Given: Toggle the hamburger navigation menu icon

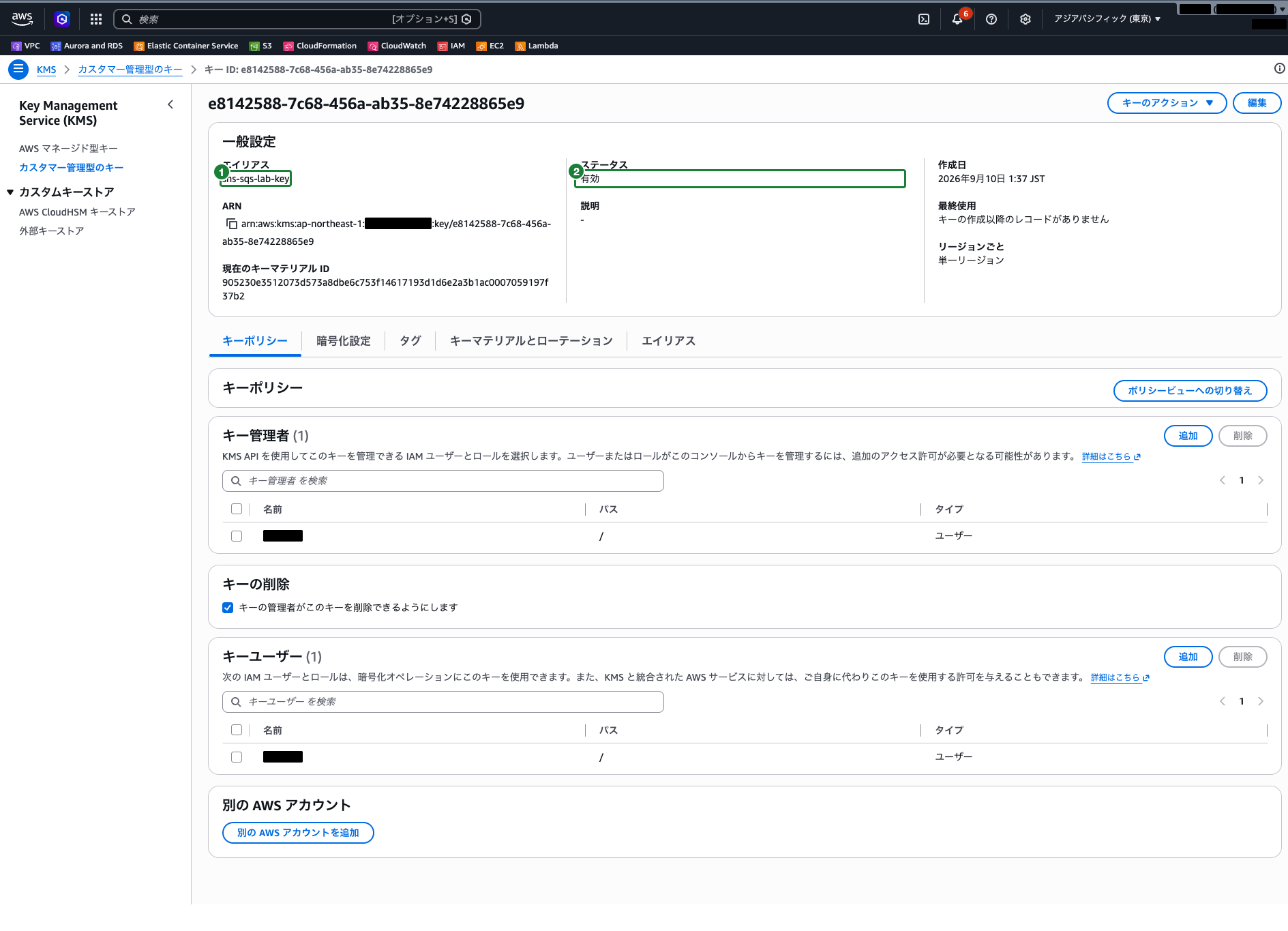Looking at the screenshot, I should coord(18,69).
